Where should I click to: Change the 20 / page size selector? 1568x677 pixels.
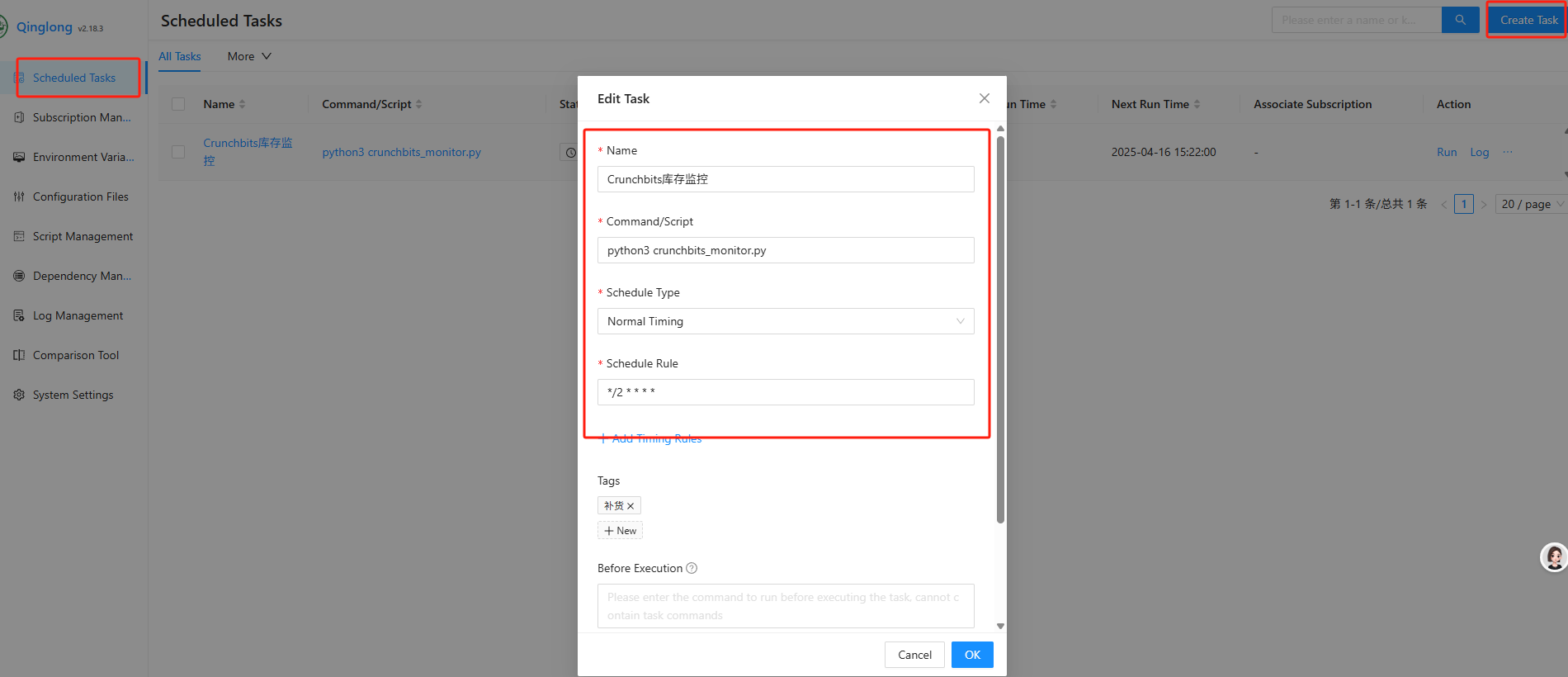click(x=1530, y=204)
